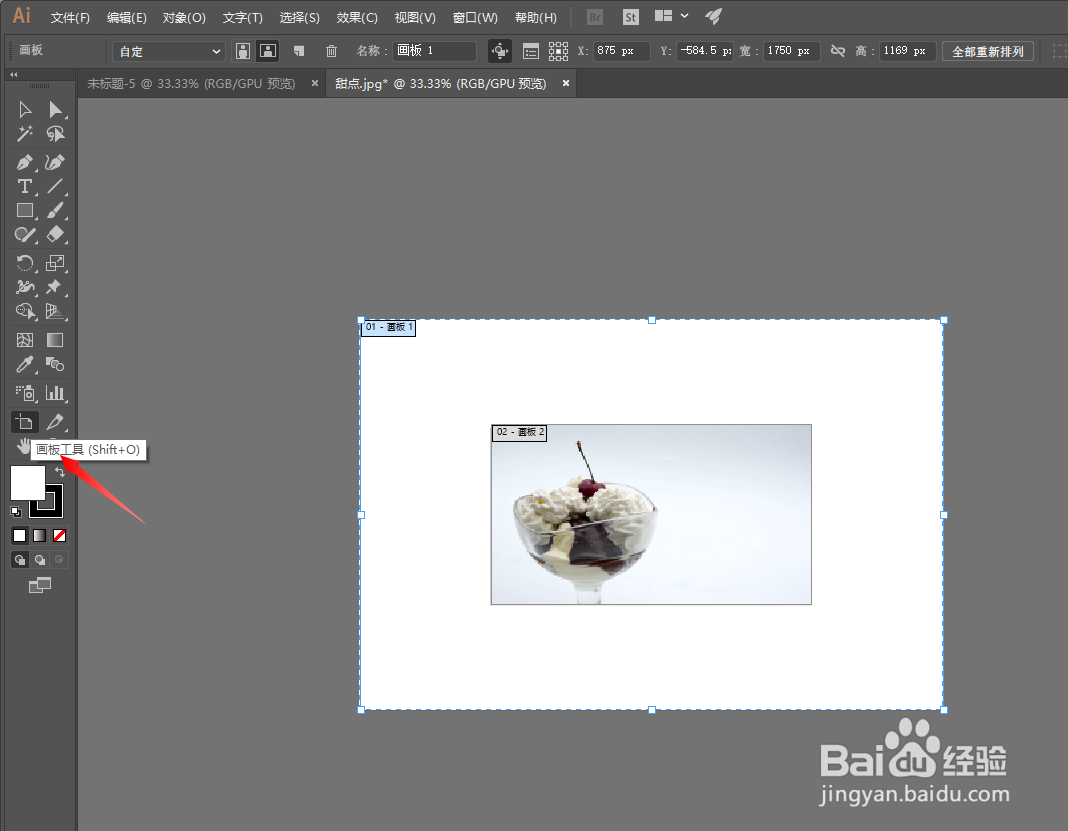1068x831 pixels.
Task: Select the Lasso tool
Action: (x=55, y=134)
